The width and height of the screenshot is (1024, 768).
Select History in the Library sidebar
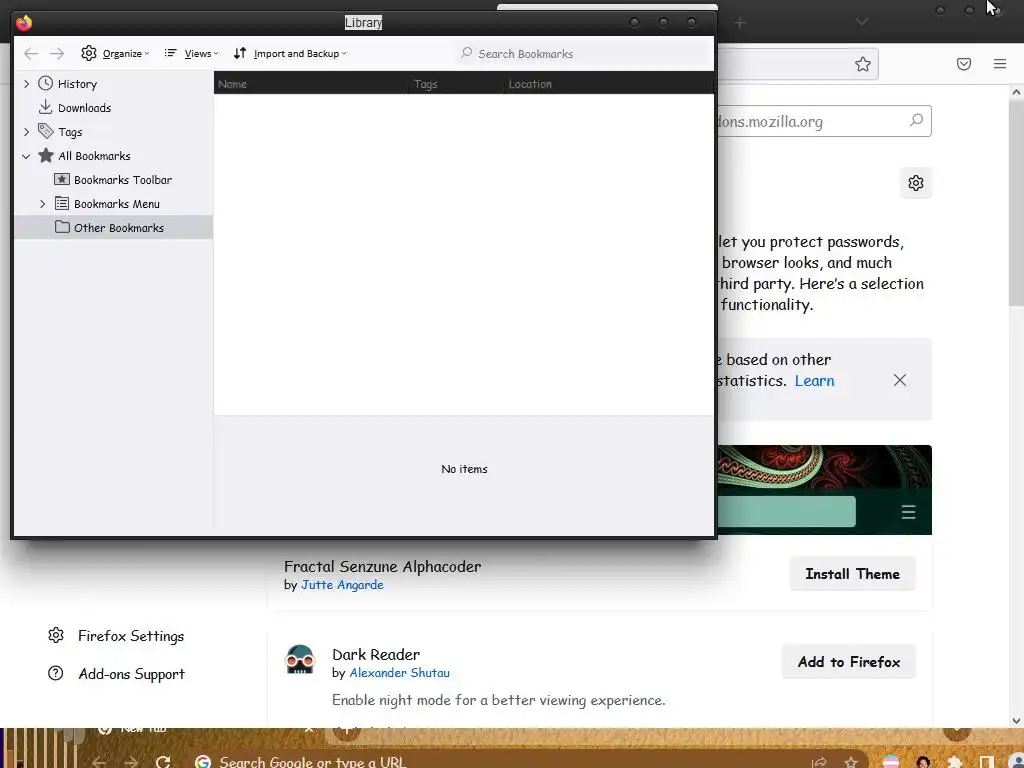pyautogui.click(x=77, y=84)
